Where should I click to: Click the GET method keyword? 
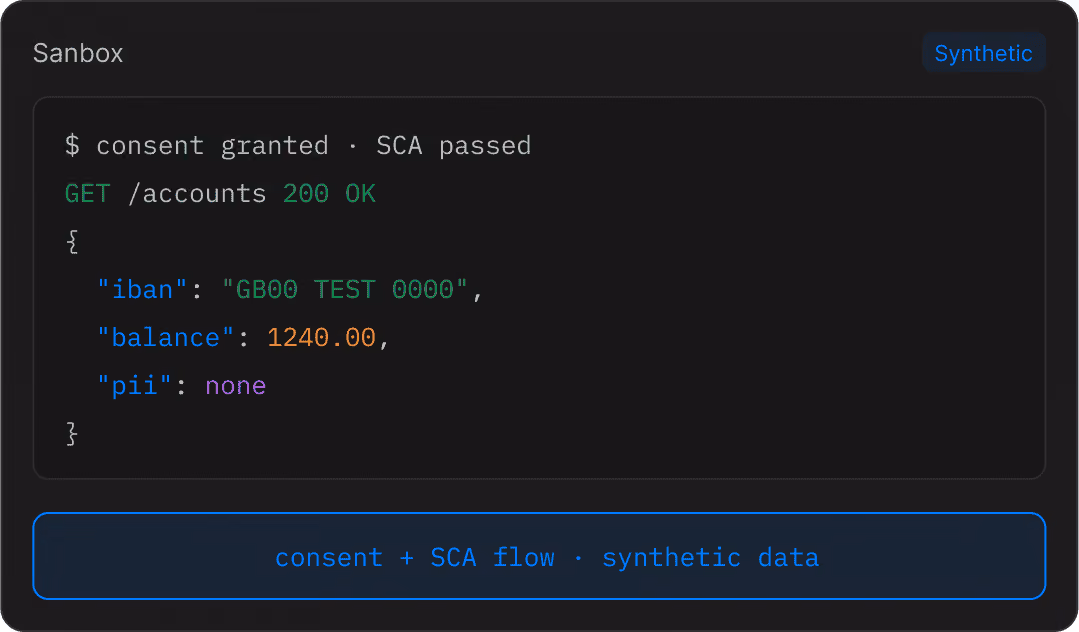click(x=87, y=193)
